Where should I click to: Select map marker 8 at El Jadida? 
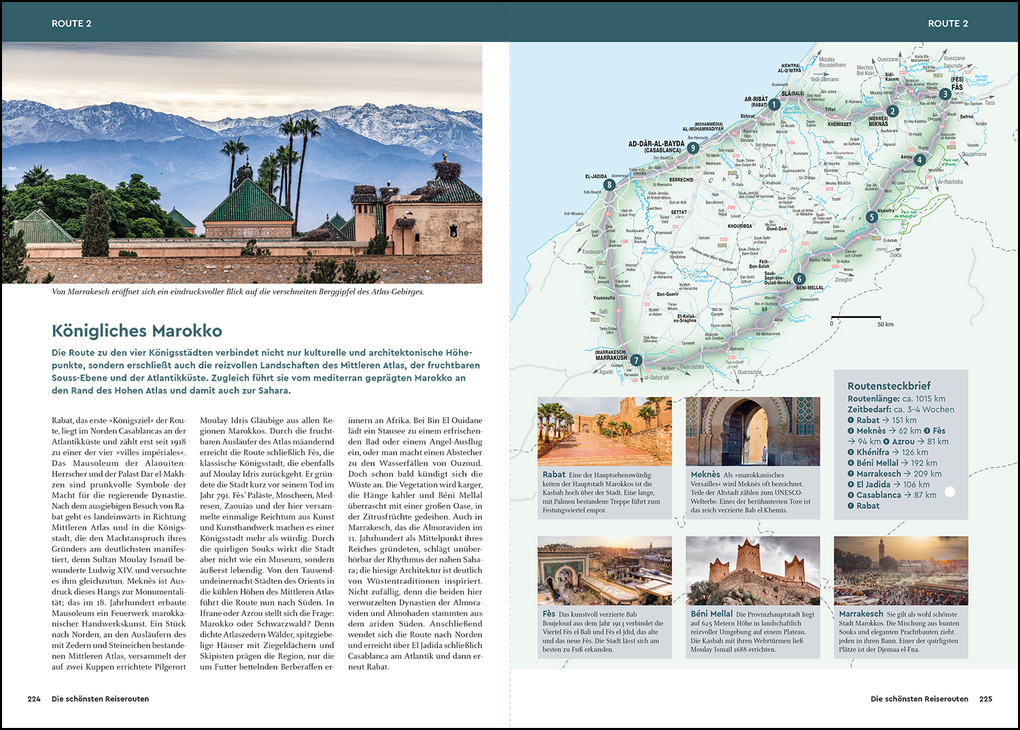click(x=608, y=184)
